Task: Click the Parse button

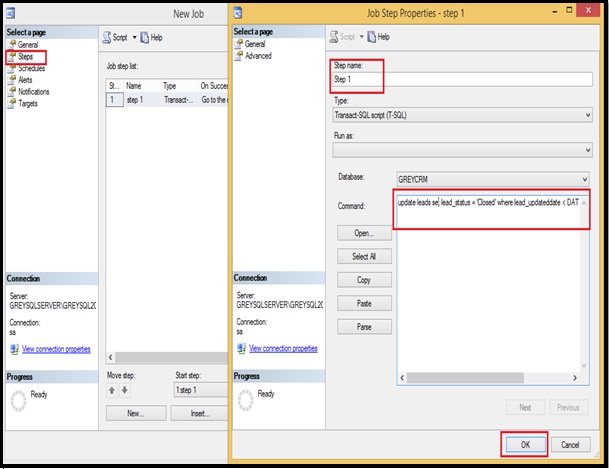Action: click(x=364, y=327)
